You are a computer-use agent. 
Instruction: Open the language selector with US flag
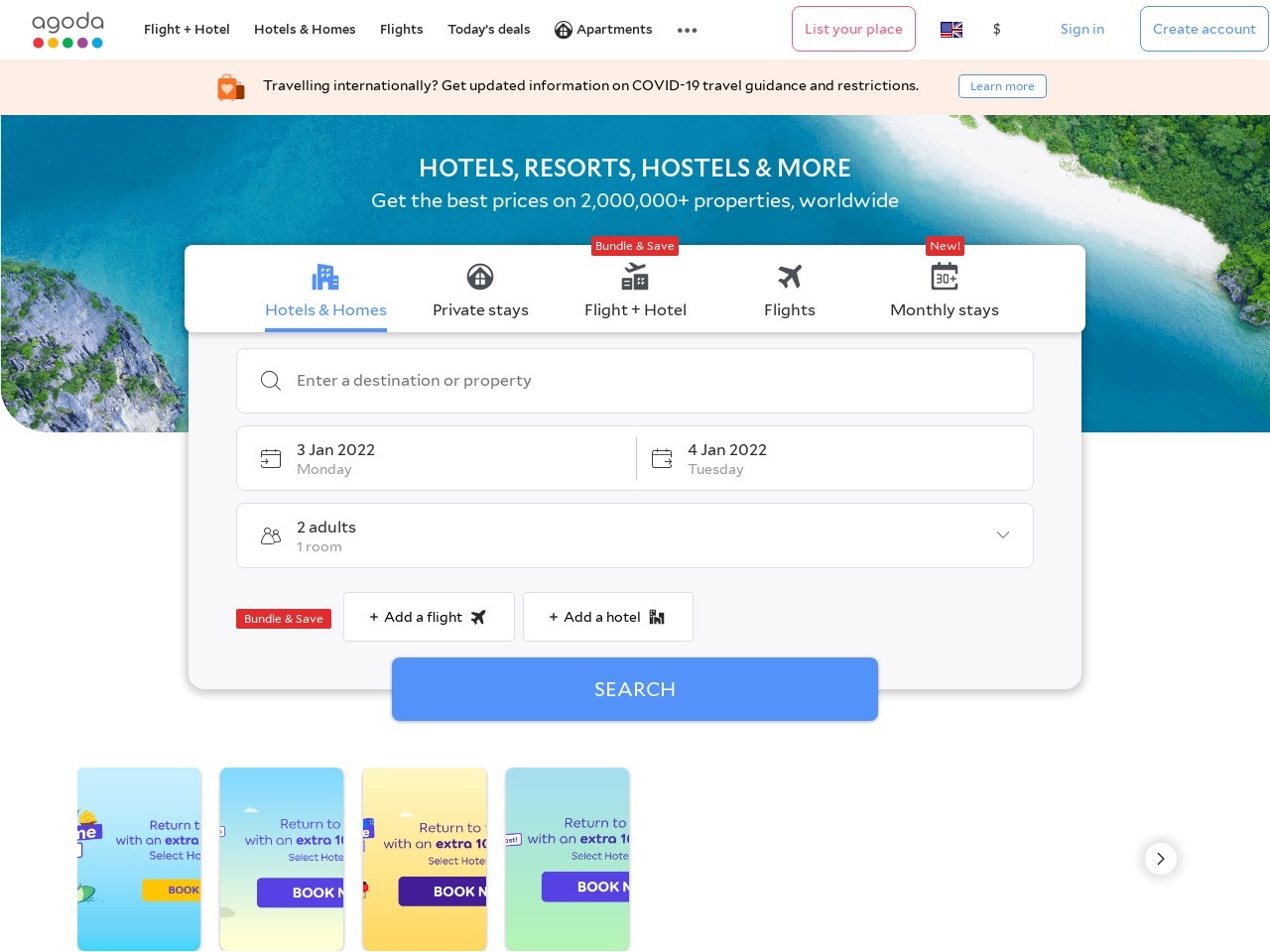click(951, 29)
